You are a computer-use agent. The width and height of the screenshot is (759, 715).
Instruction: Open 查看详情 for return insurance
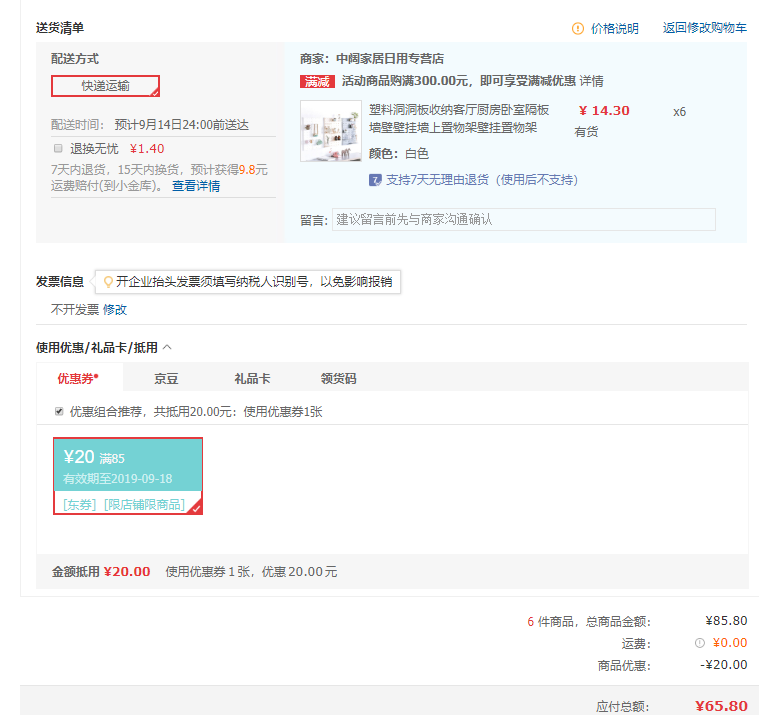[196, 186]
